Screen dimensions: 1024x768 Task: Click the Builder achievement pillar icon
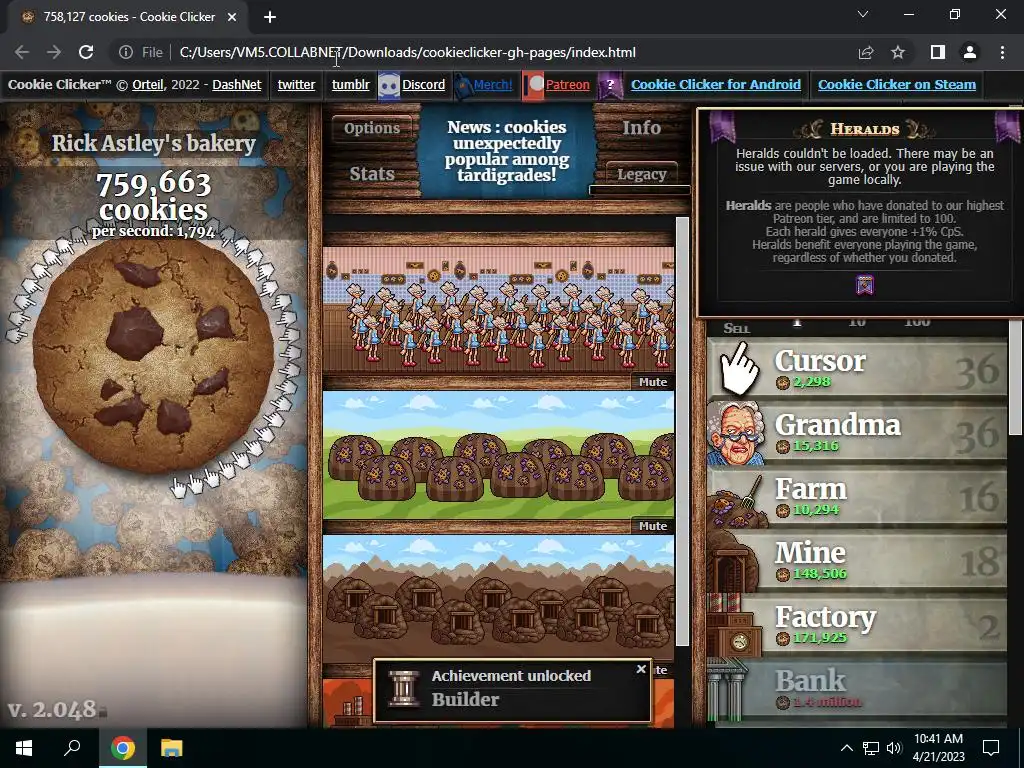pyautogui.click(x=403, y=688)
